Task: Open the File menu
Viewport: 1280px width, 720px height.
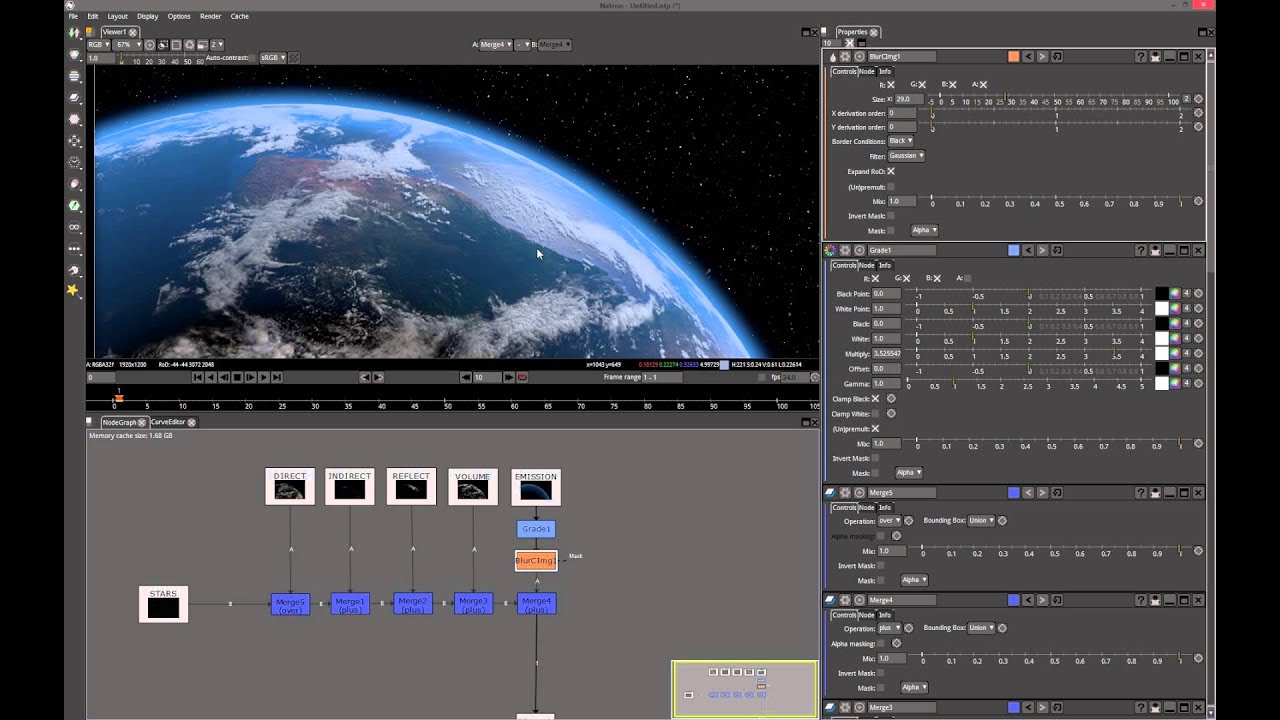Action: (x=73, y=16)
